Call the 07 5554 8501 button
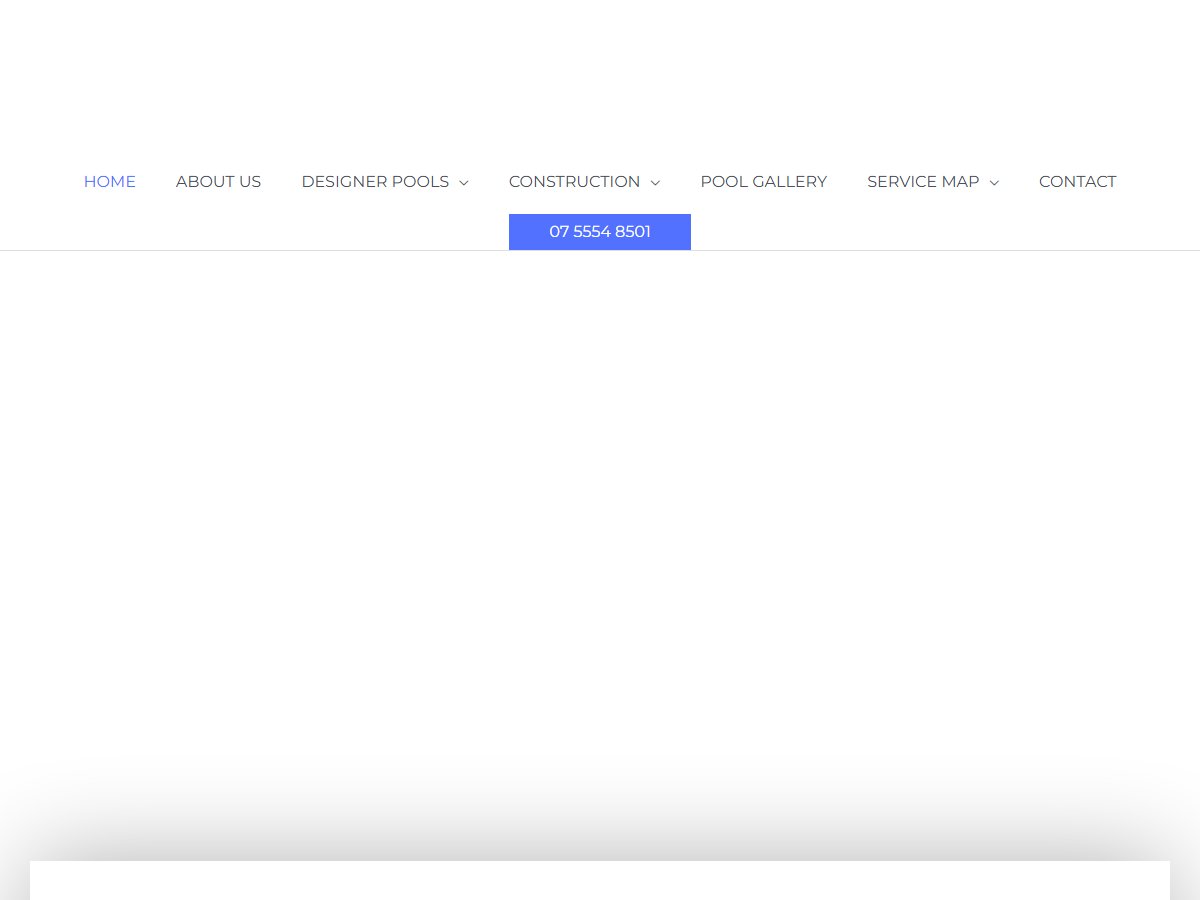The image size is (1200, 900). click(600, 232)
